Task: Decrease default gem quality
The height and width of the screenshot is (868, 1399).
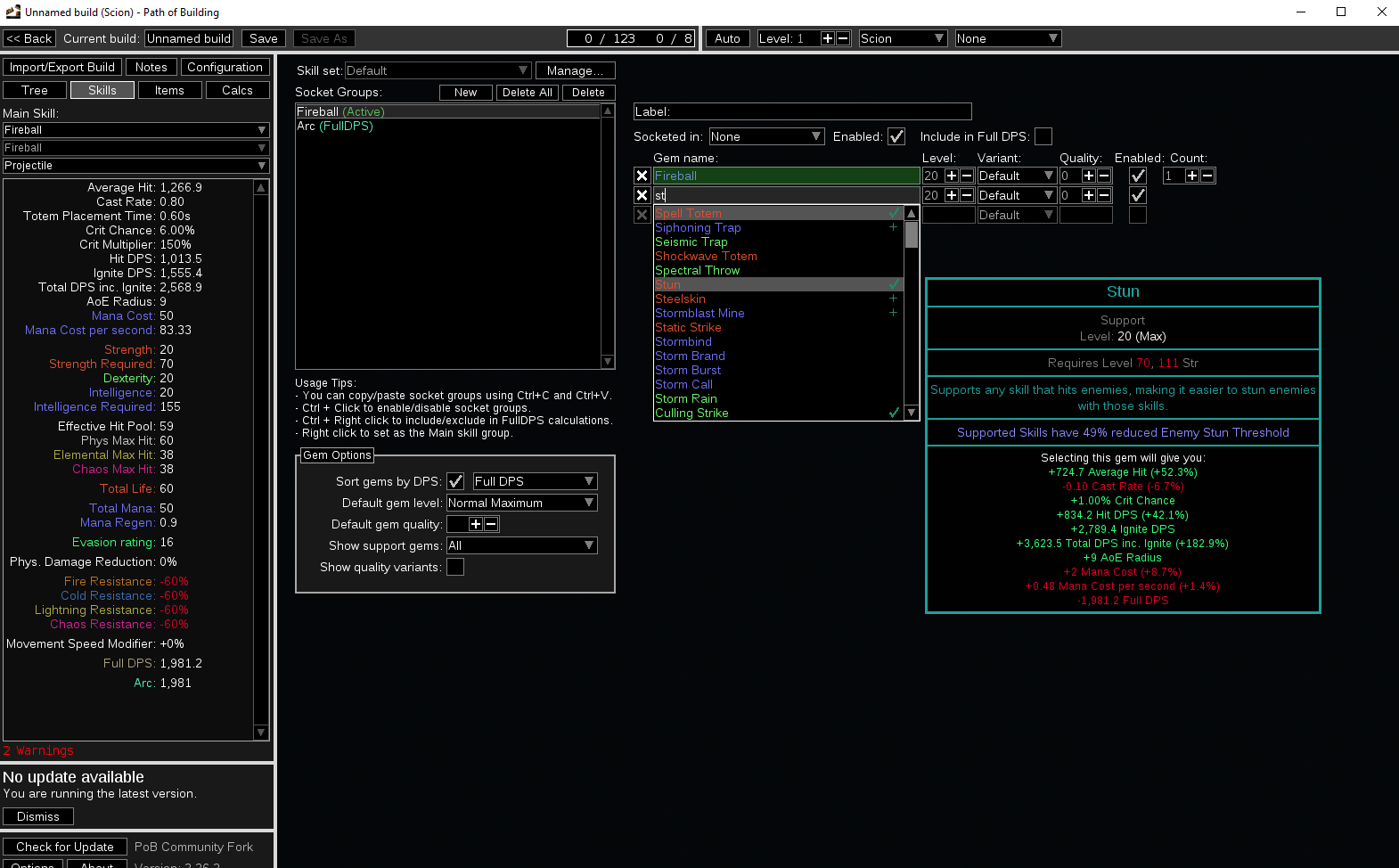Action: tap(491, 524)
